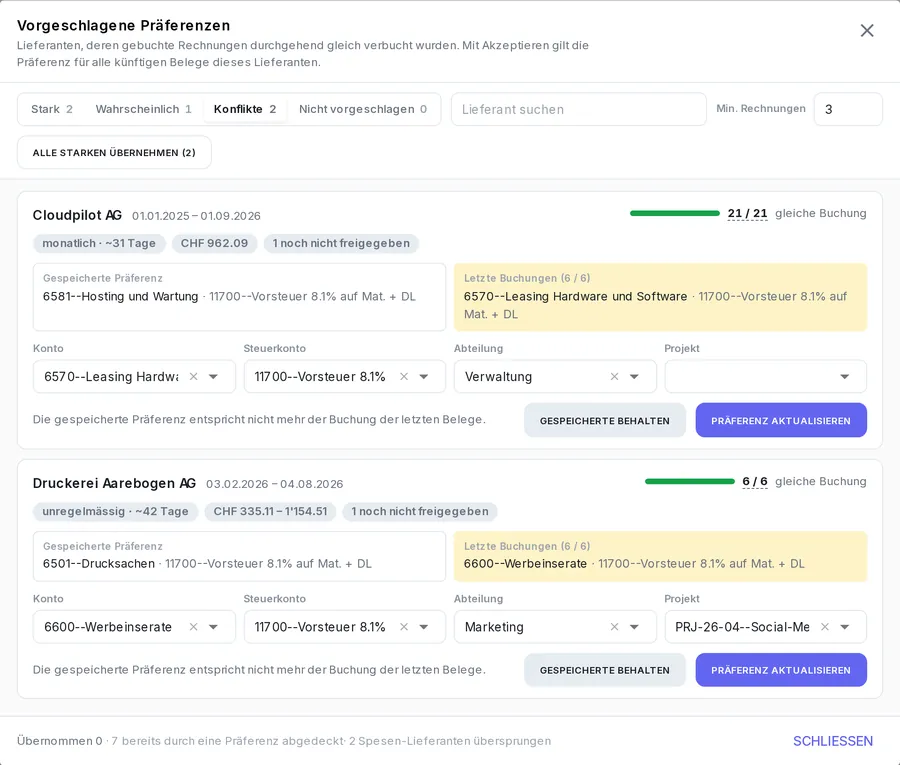The height and width of the screenshot is (765, 900).
Task: Open Konto dropdown for Cloudpilot AG
Action: click(x=214, y=376)
